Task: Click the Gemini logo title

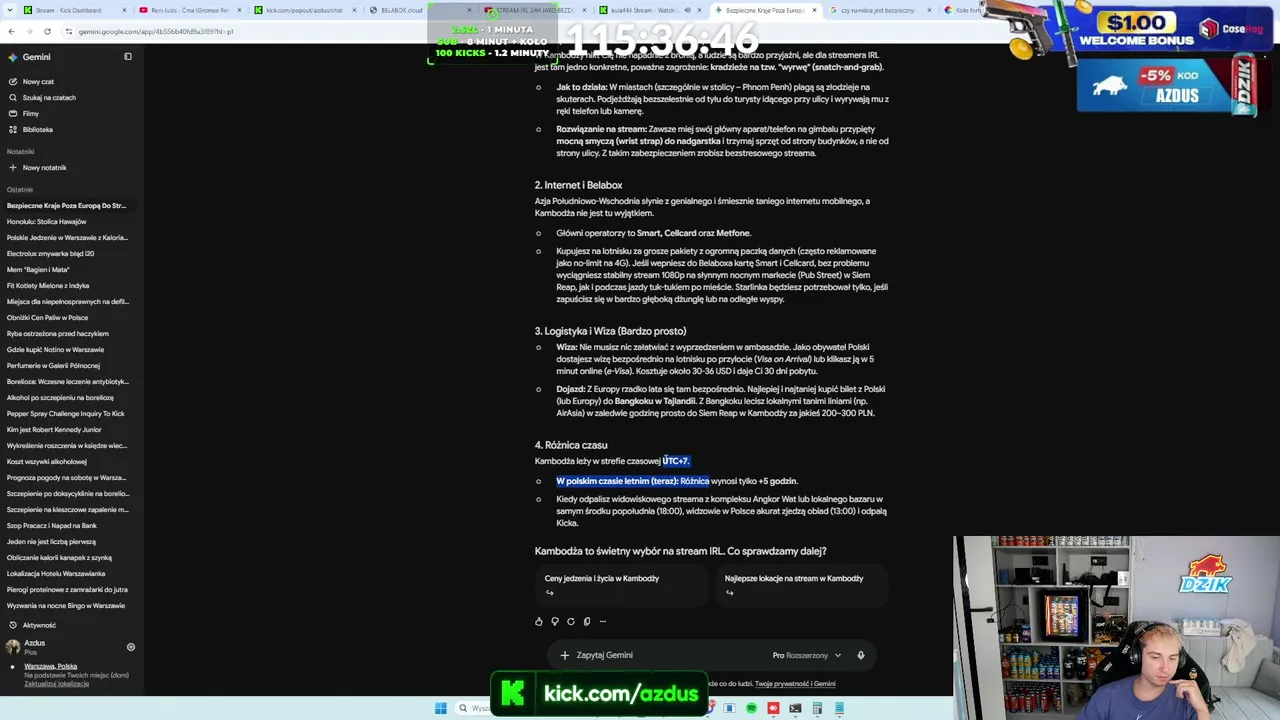Action: pos(37,57)
